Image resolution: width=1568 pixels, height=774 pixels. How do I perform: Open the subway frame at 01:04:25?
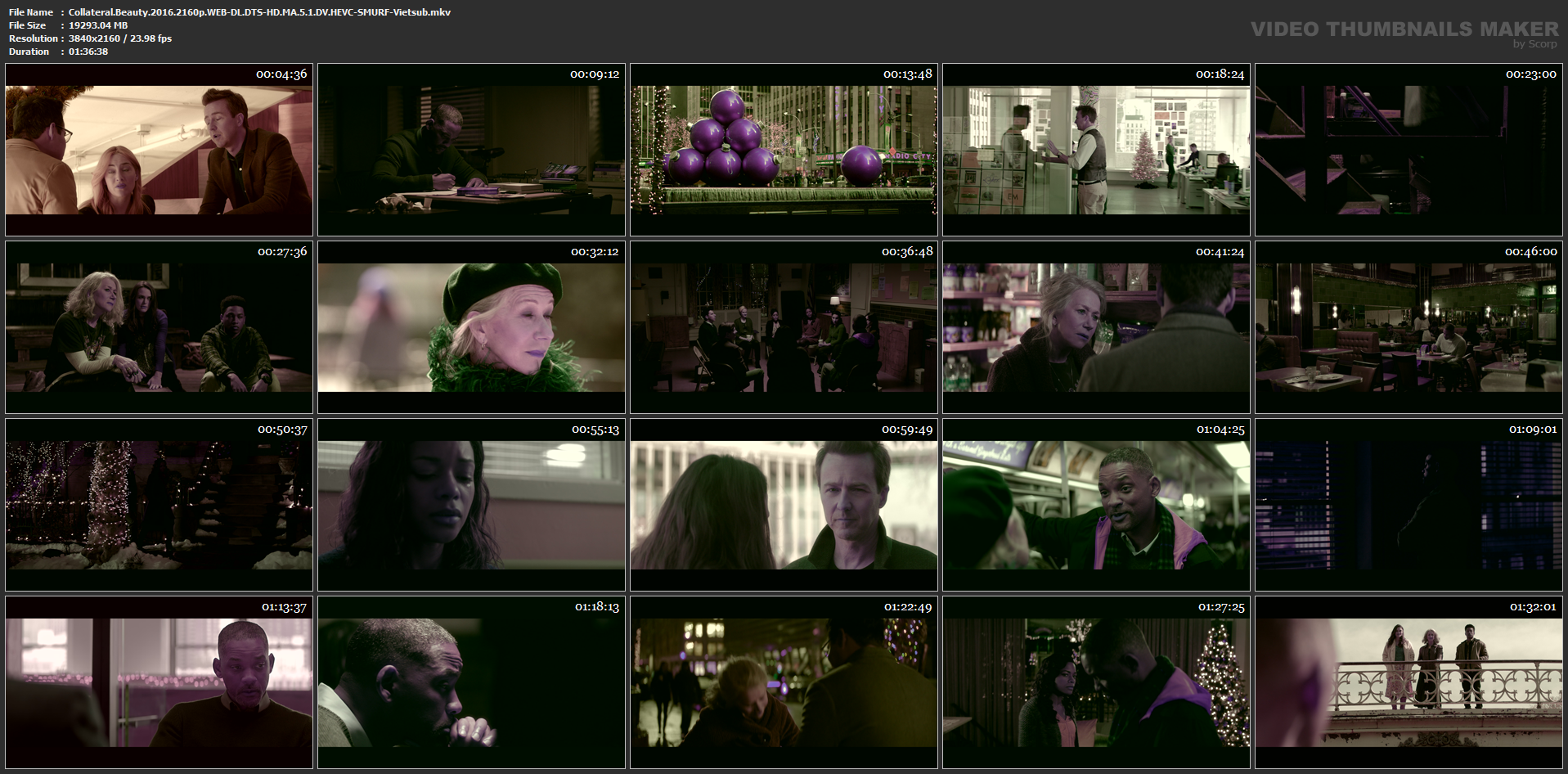point(1096,505)
